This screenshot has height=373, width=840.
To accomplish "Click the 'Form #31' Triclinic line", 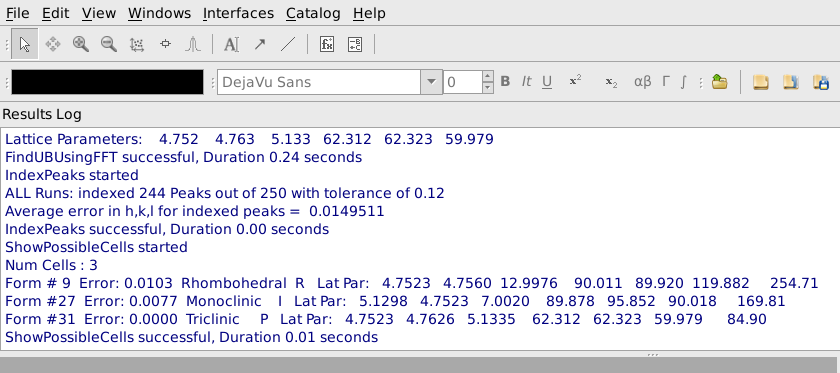I will [386, 319].
